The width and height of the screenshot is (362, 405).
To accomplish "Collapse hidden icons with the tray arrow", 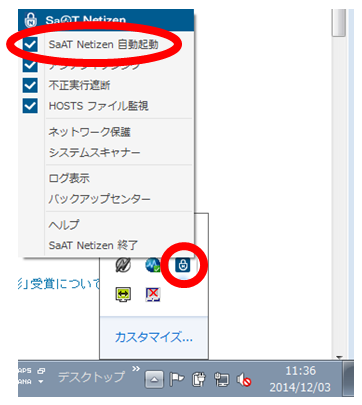I will click(x=154, y=380).
